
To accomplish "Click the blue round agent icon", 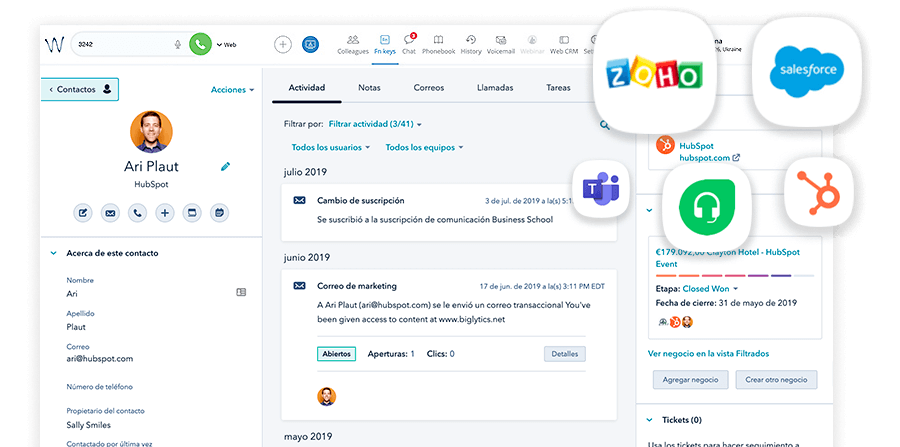I will pyautogui.click(x=311, y=45).
